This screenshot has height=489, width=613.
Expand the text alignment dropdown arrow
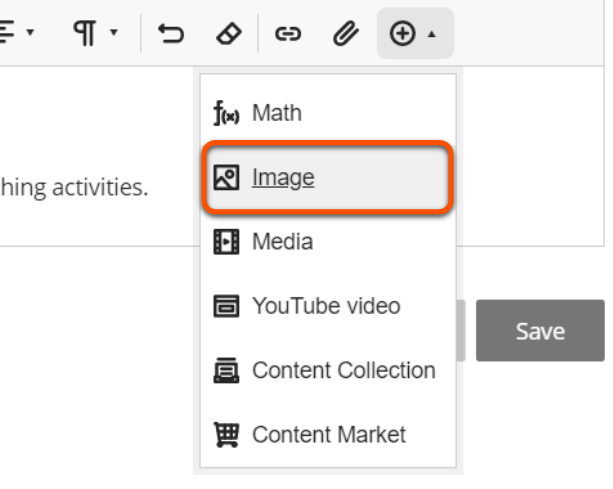(x=29, y=35)
